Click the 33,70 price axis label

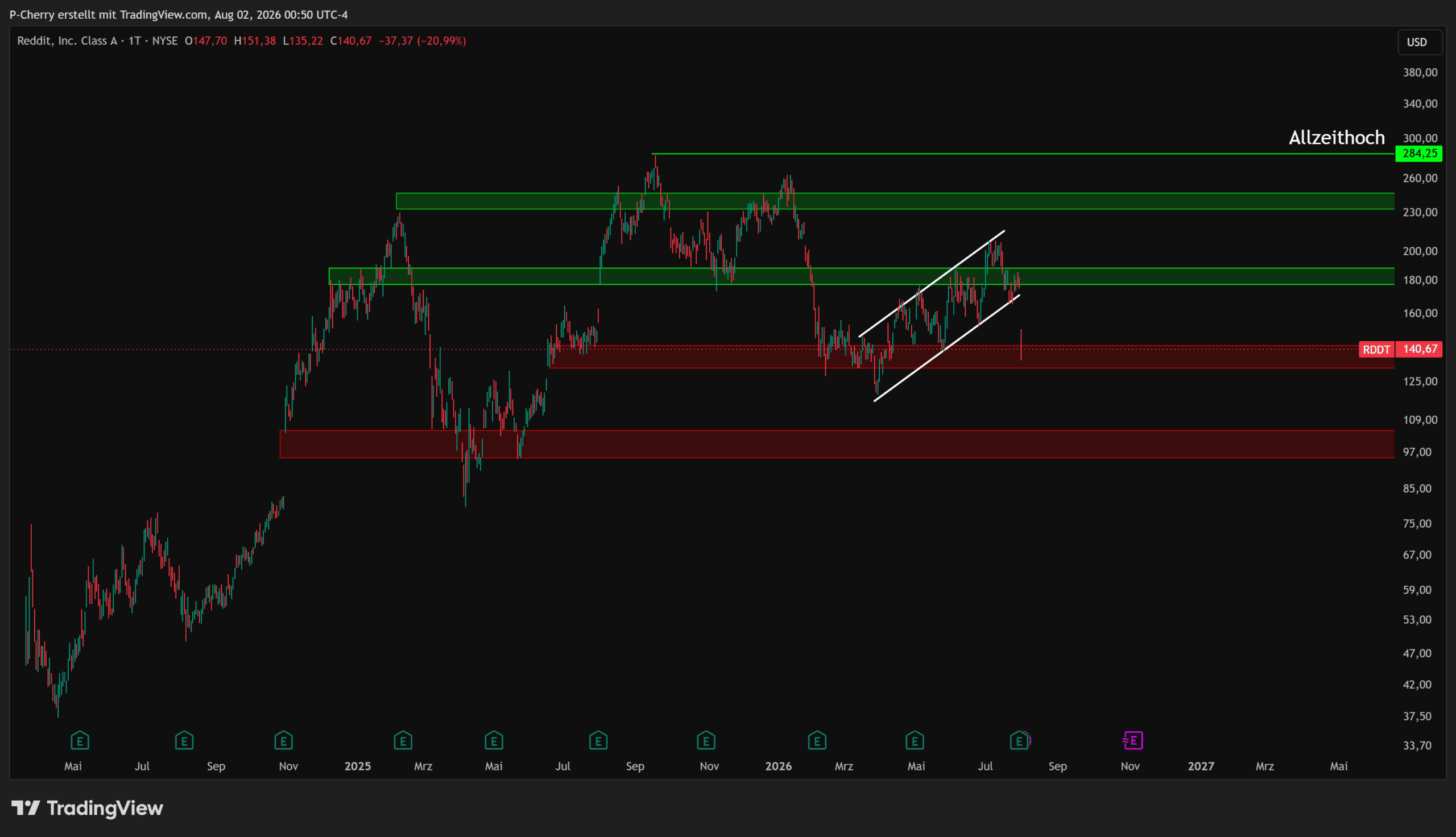click(1417, 745)
